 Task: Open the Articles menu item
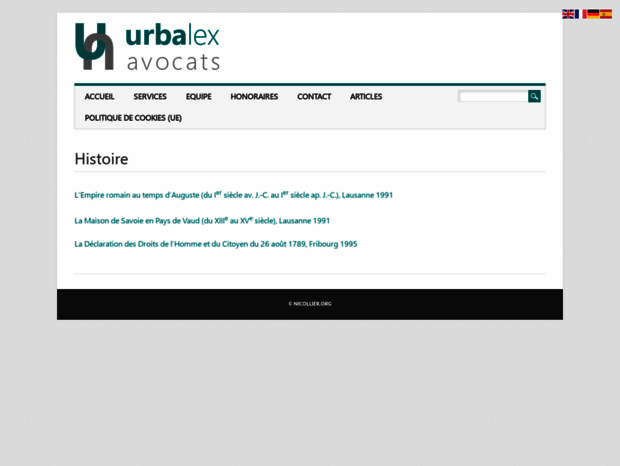pyautogui.click(x=366, y=96)
